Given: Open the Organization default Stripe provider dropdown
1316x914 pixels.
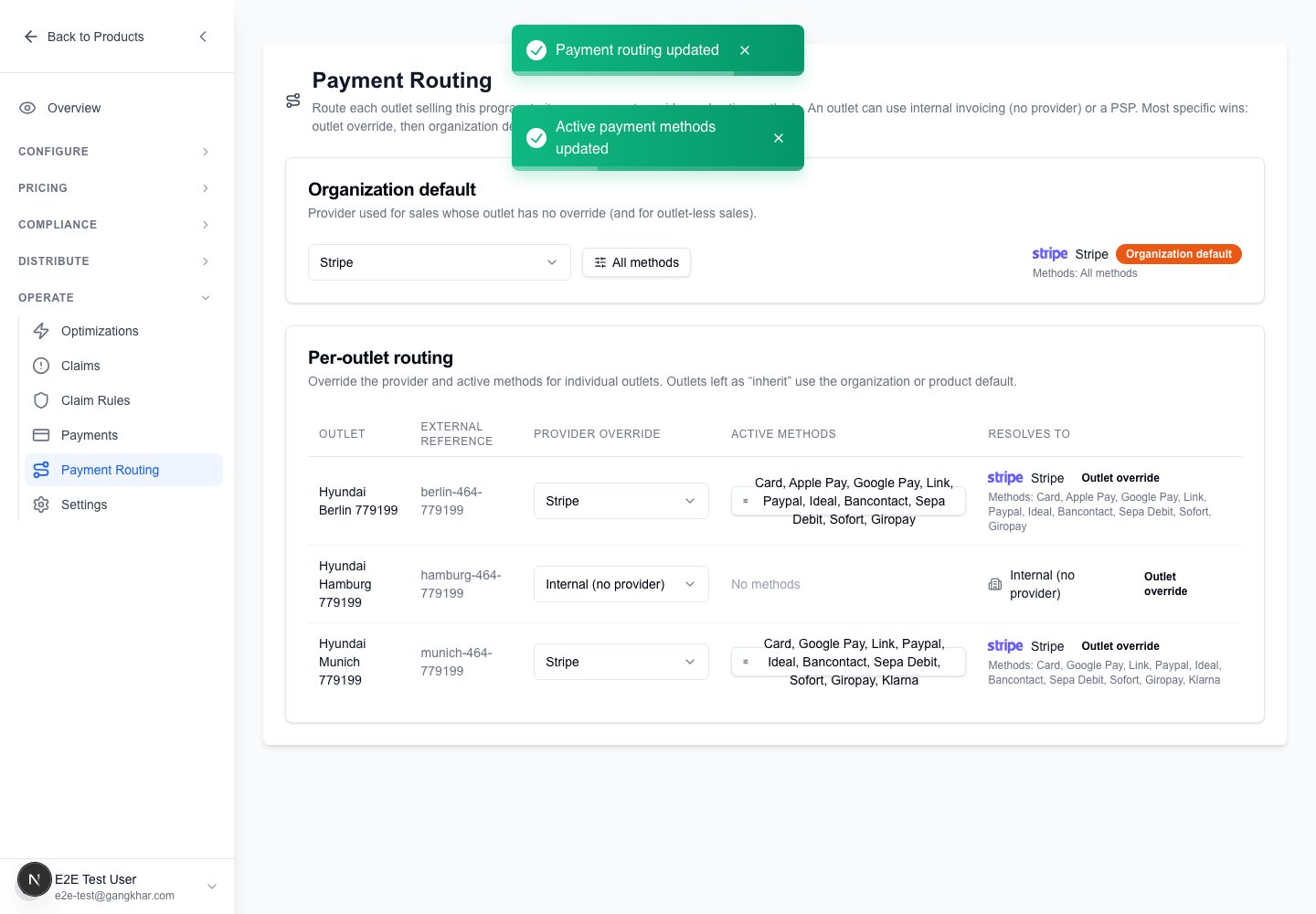Looking at the screenshot, I should (440, 262).
